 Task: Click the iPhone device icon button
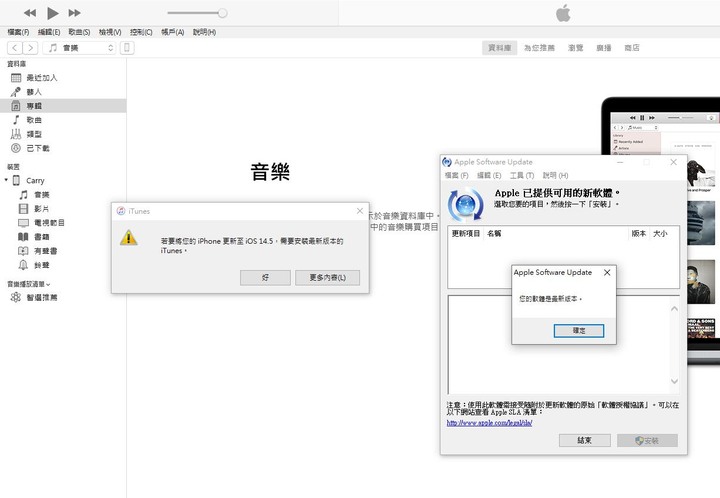coord(127,48)
